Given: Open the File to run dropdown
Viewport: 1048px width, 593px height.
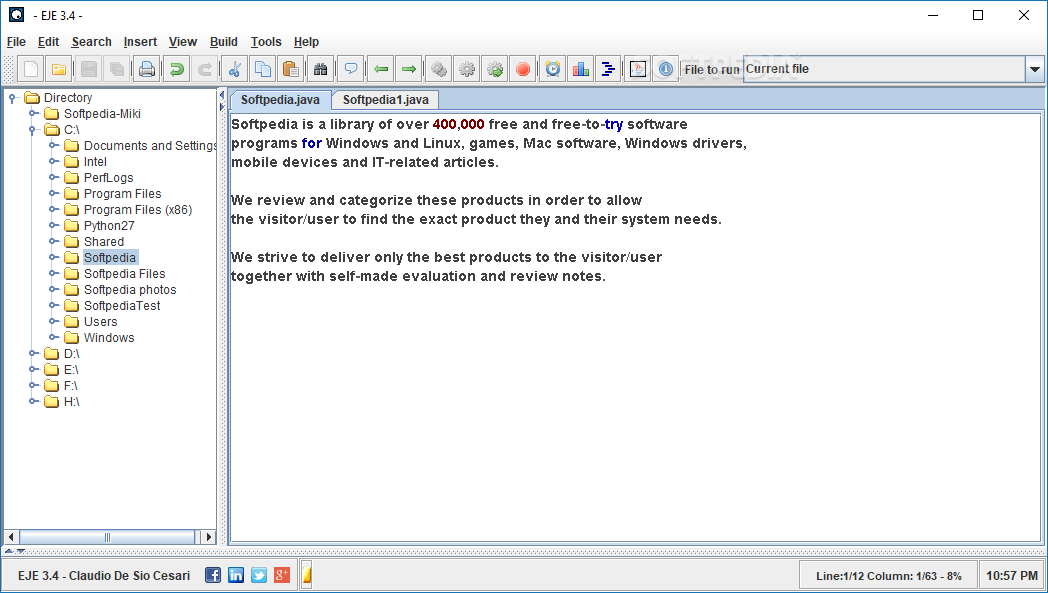Looking at the screenshot, I should (1035, 69).
